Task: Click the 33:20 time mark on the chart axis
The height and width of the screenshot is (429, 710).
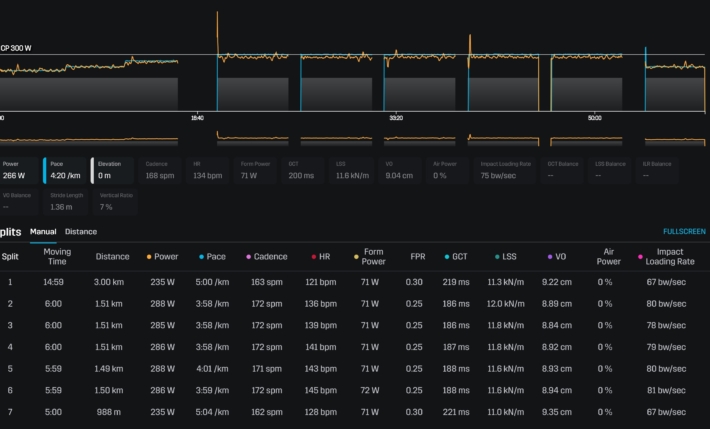Action: coord(396,118)
